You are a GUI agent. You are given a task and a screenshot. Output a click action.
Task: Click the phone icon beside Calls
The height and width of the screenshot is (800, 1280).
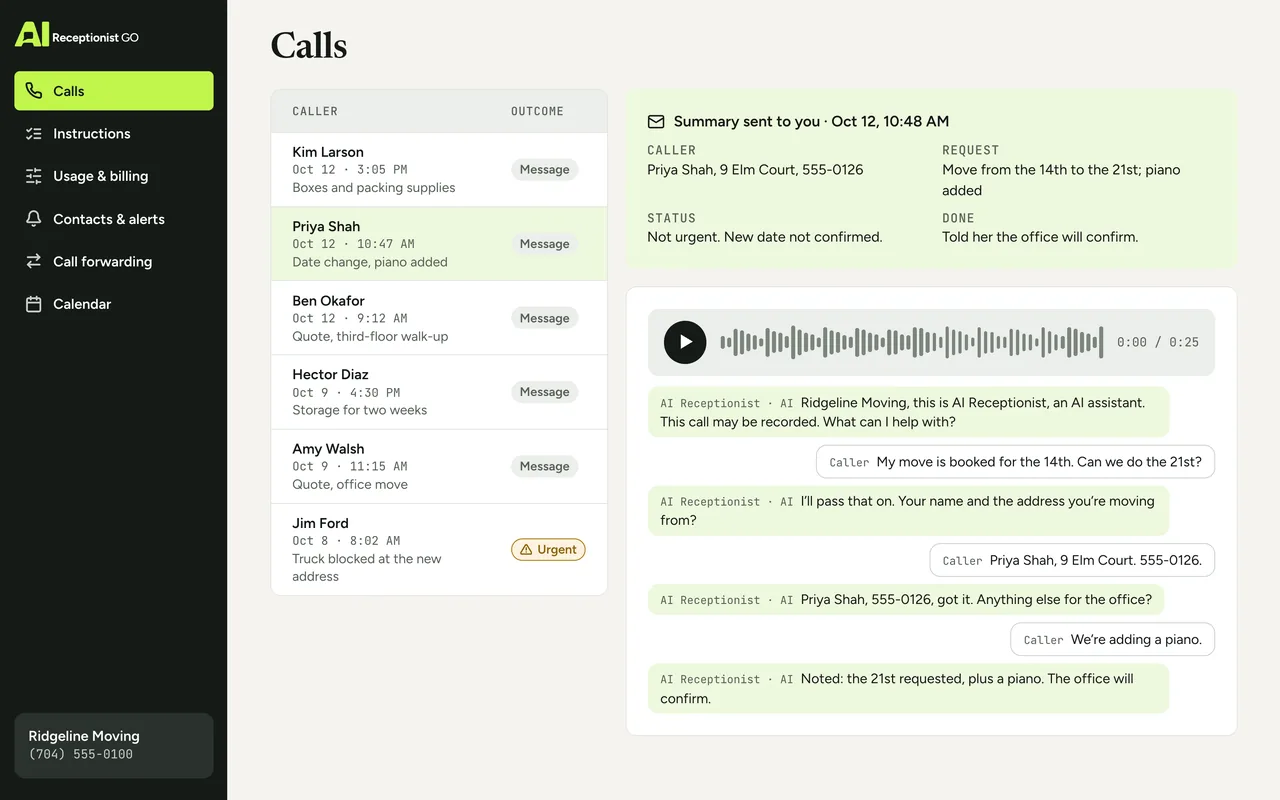pyautogui.click(x=34, y=91)
